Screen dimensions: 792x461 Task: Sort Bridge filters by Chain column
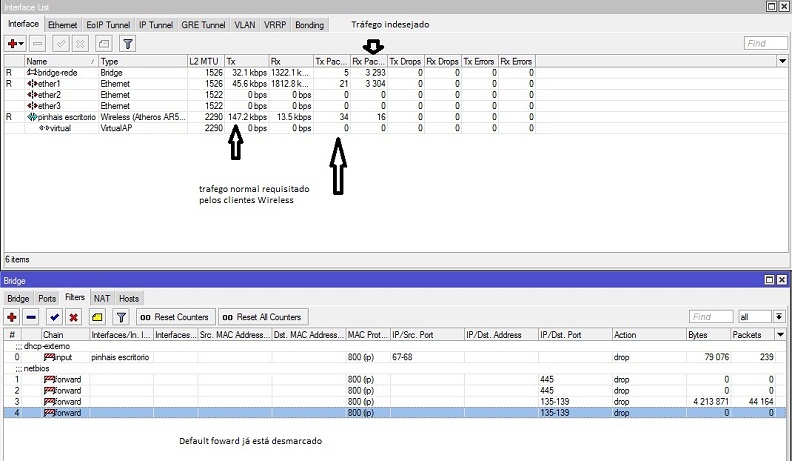(65, 334)
